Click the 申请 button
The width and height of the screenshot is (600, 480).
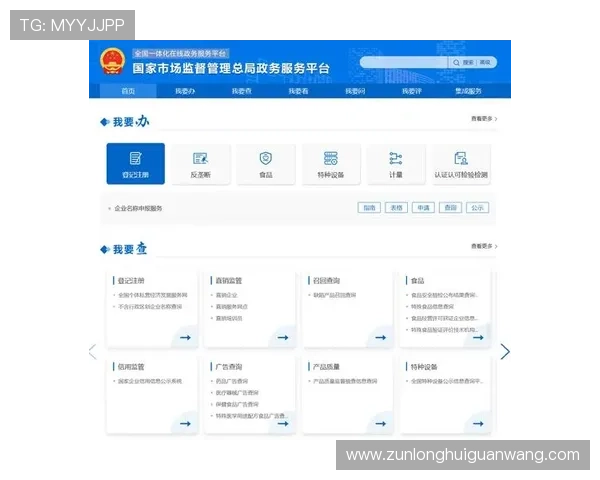(424, 207)
